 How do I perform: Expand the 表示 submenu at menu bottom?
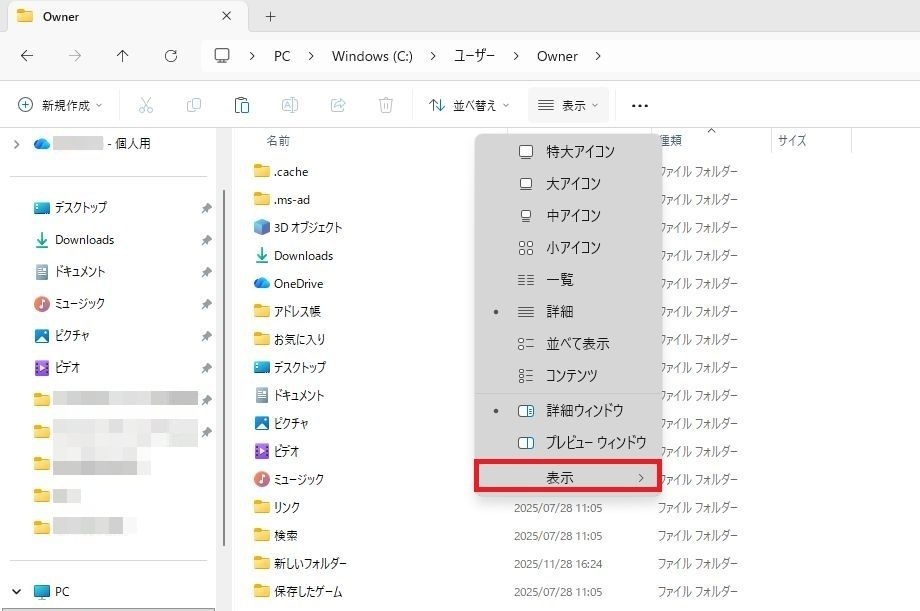coord(567,478)
